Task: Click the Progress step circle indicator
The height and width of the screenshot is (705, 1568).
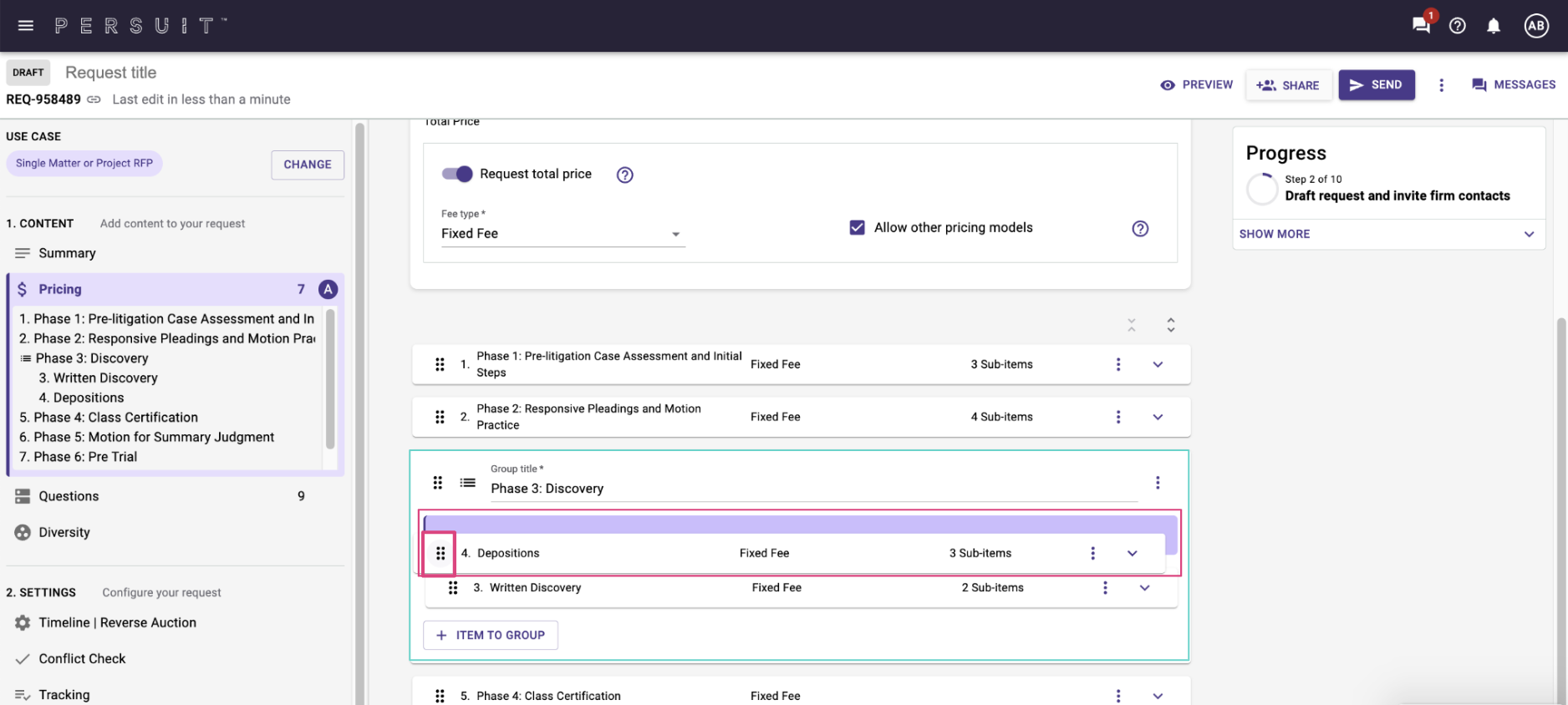Action: pyautogui.click(x=1262, y=189)
